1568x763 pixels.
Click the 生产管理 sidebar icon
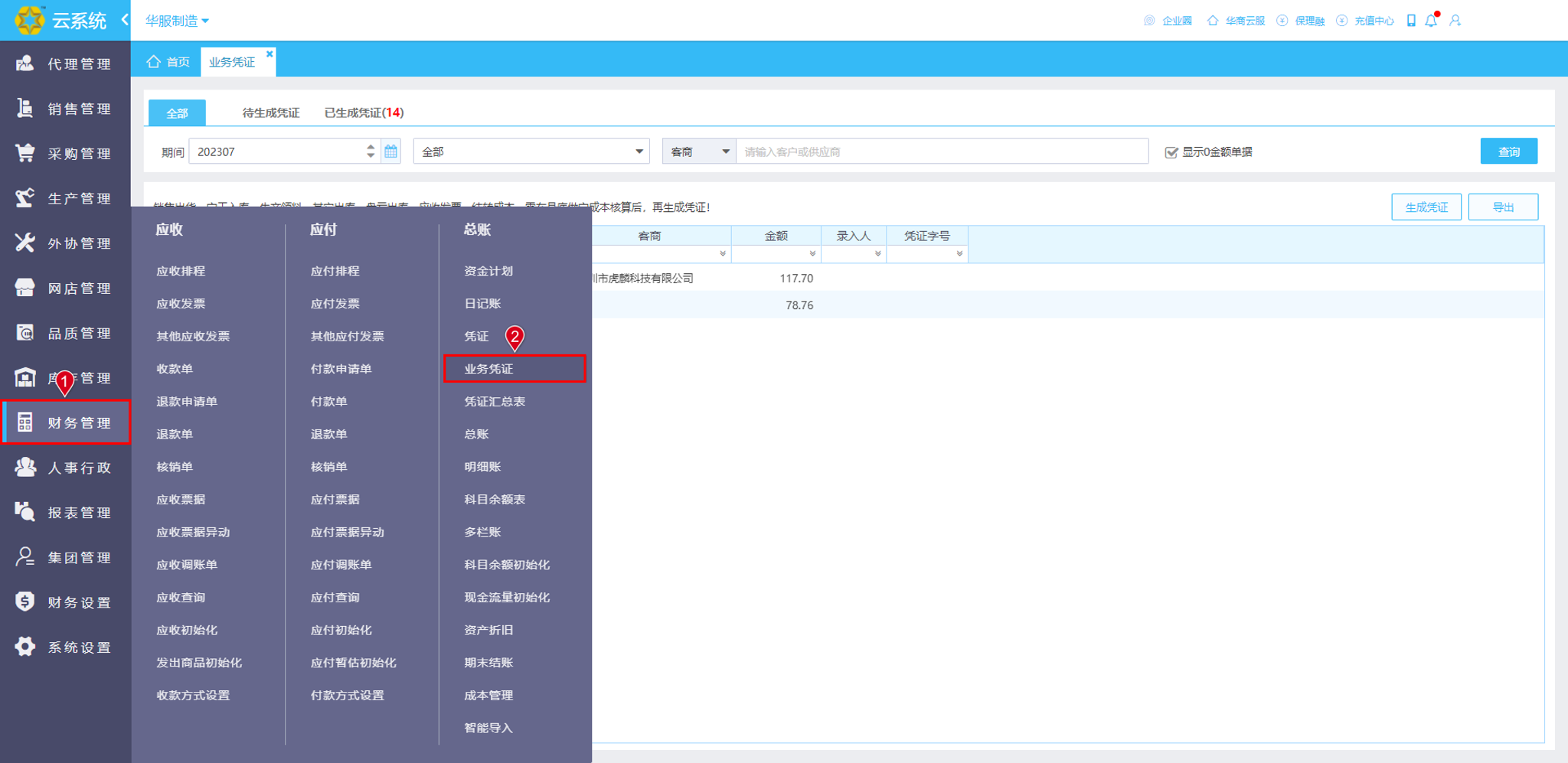(24, 198)
